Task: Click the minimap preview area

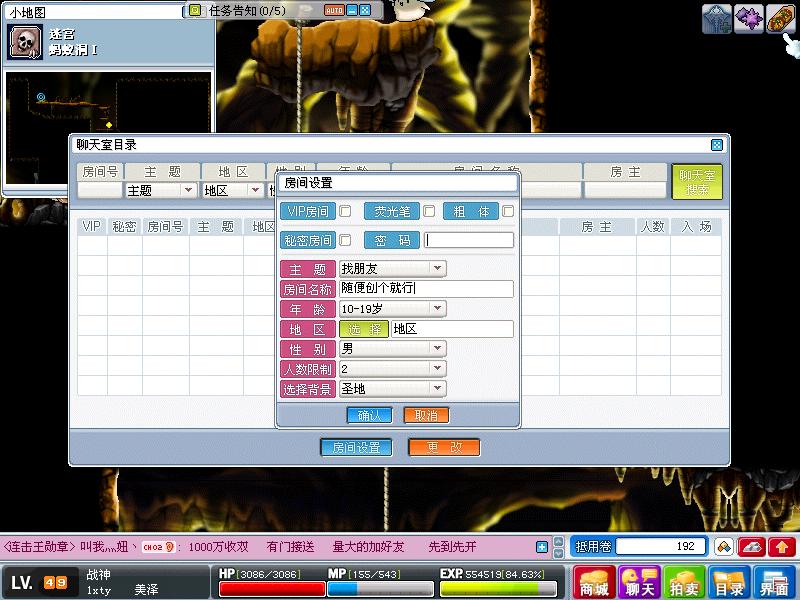Action: tap(108, 128)
